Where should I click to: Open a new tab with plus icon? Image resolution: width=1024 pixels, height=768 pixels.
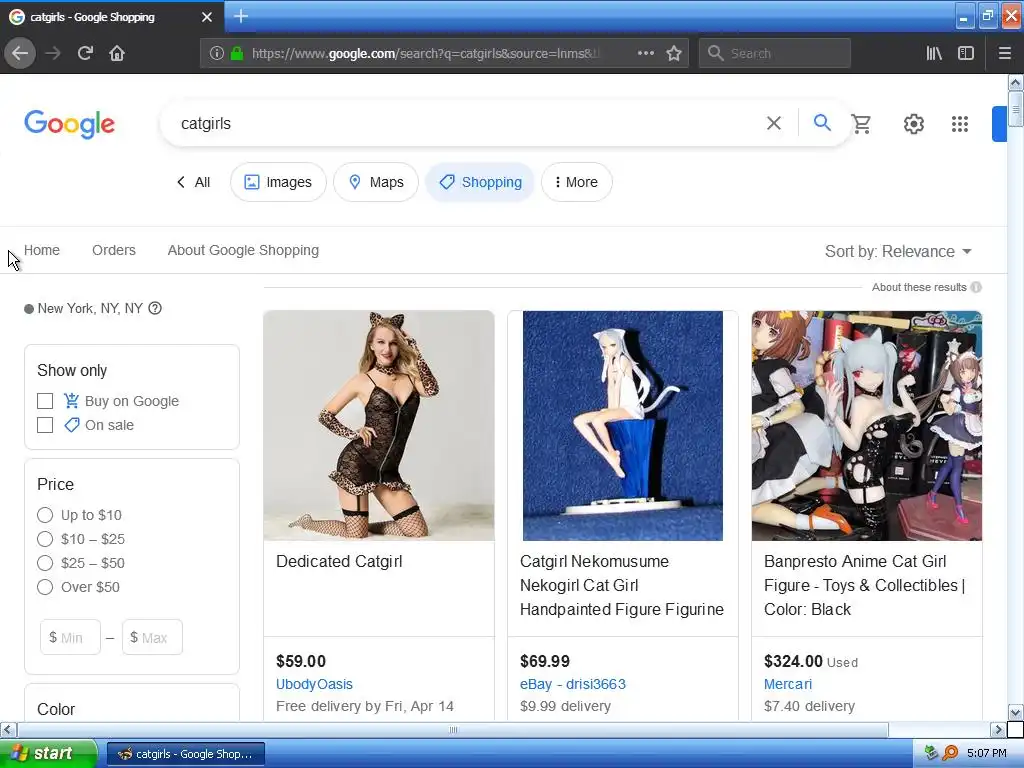[241, 16]
